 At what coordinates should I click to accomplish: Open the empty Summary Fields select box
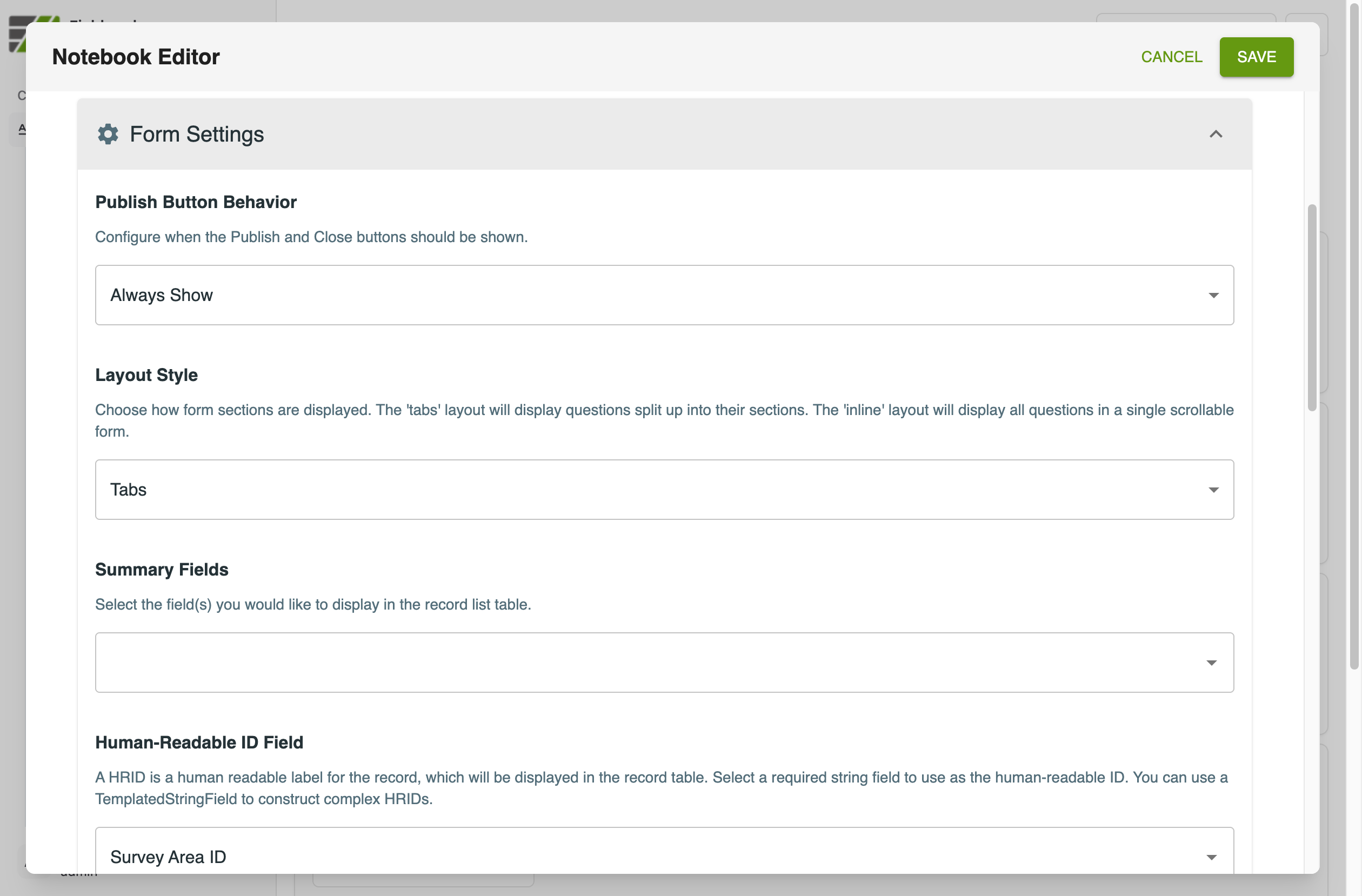click(664, 663)
